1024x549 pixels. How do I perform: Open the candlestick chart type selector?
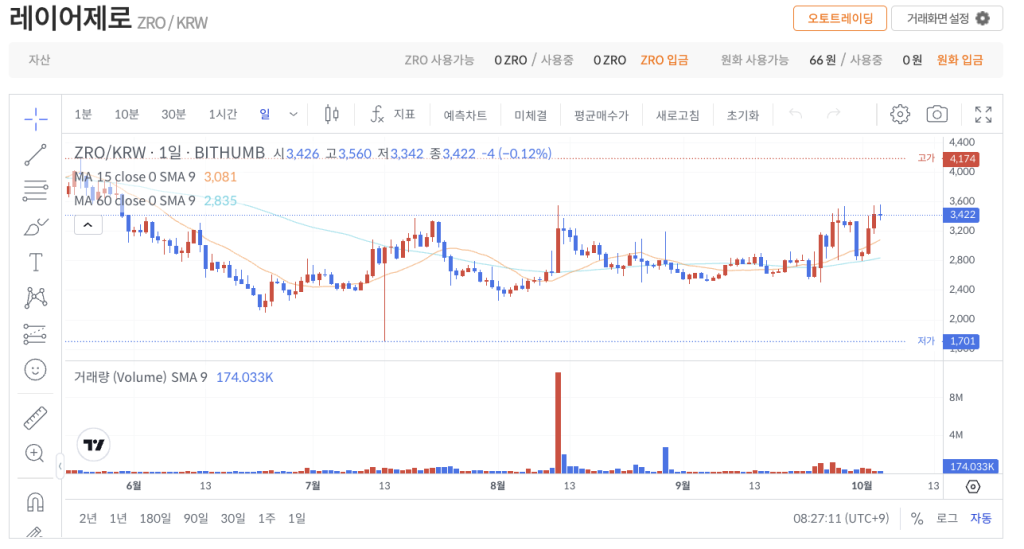point(333,114)
